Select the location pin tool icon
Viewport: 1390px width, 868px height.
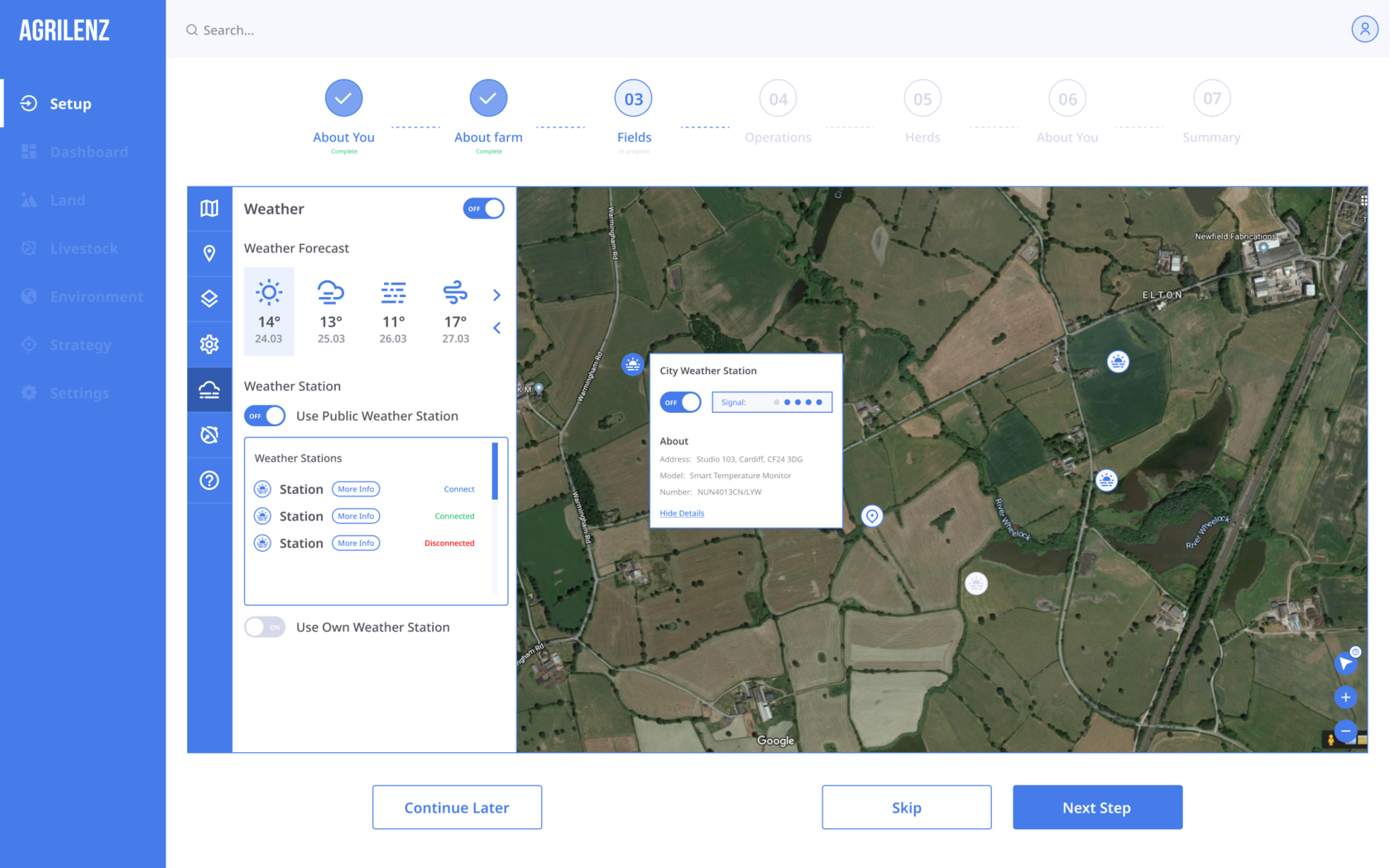(x=209, y=253)
